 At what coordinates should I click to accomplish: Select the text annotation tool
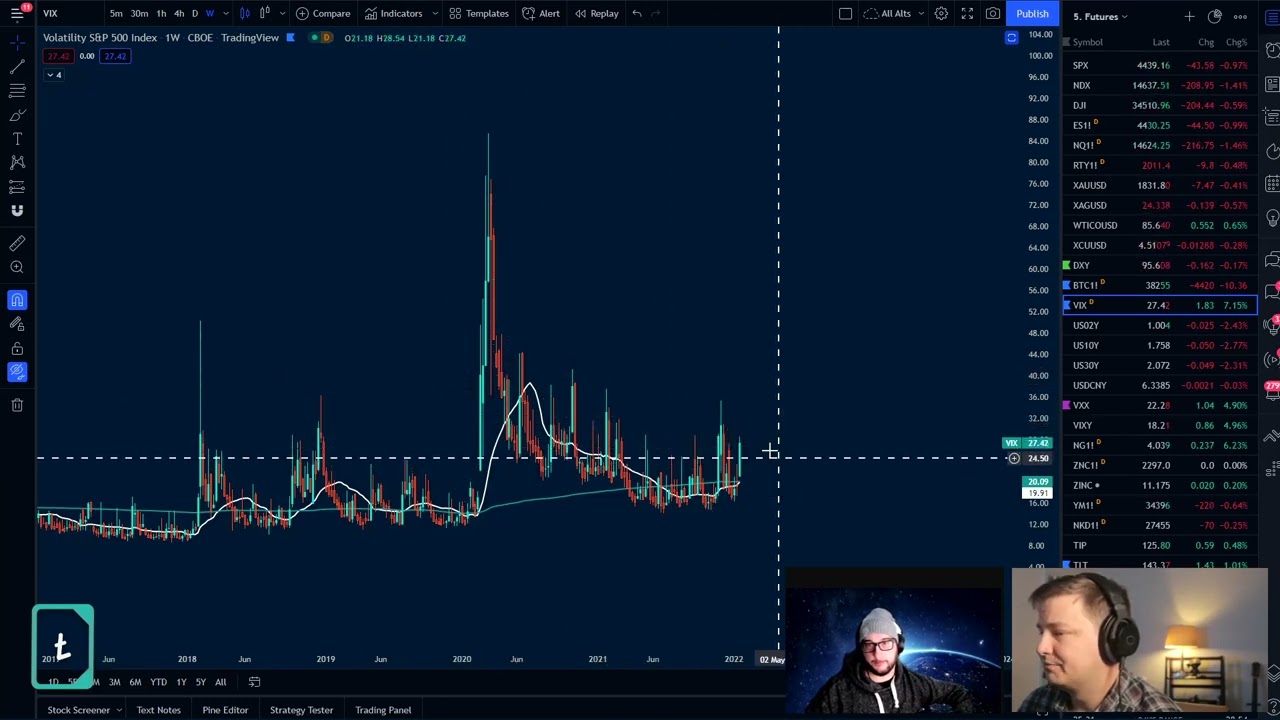click(x=17, y=139)
